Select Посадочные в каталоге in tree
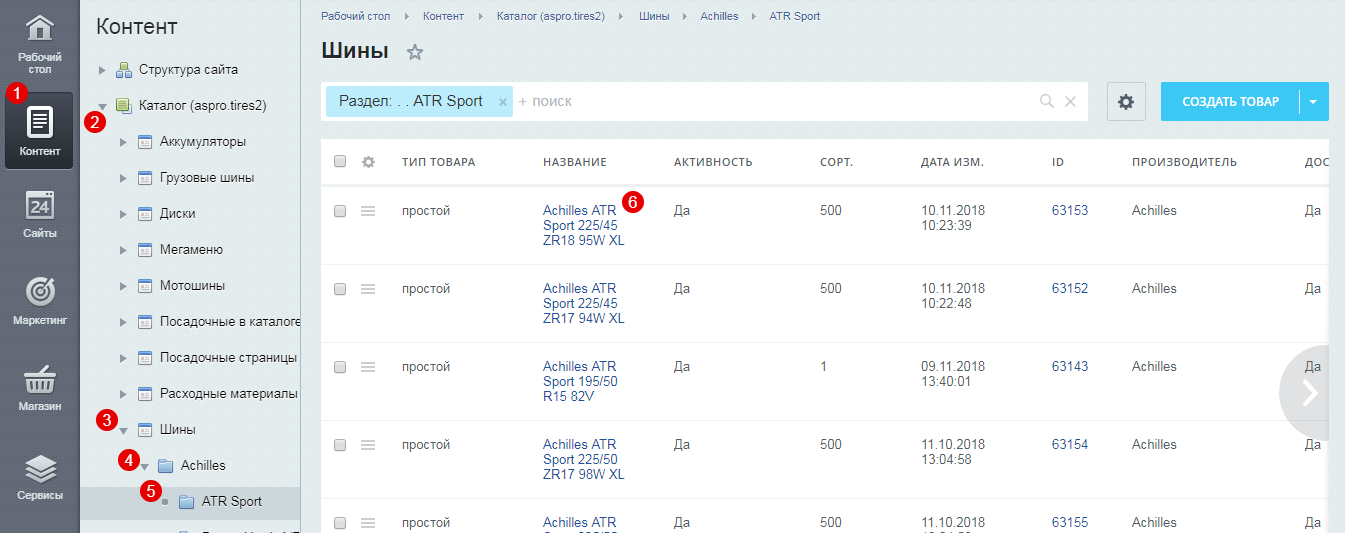Screen dimensions: 1345x533 coord(230,322)
